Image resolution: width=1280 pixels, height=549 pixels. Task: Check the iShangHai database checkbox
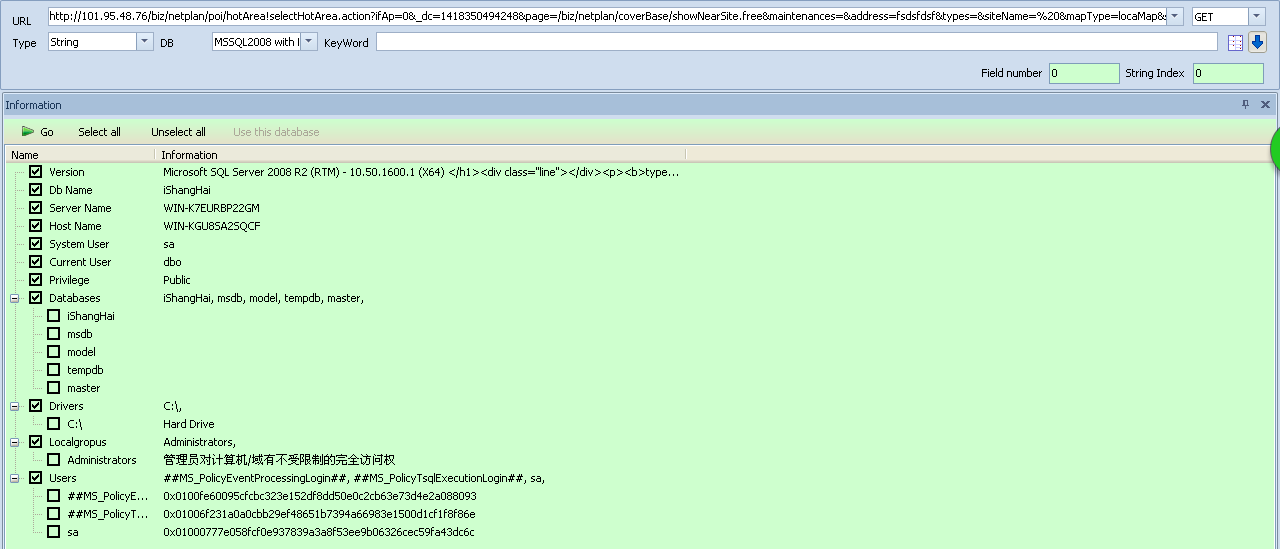[x=54, y=316]
